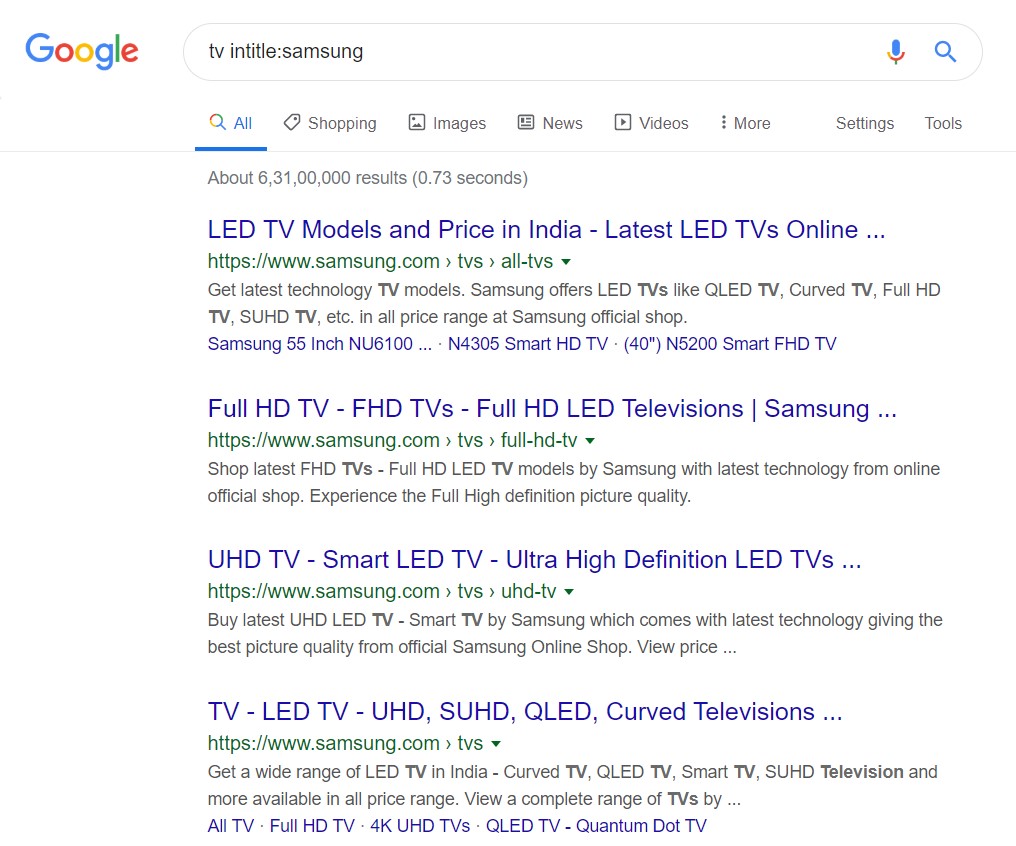This screenshot has height=846, width=1016.
Task: Open 'UHD TV - Smart LED TV' result
Action: [535, 560]
